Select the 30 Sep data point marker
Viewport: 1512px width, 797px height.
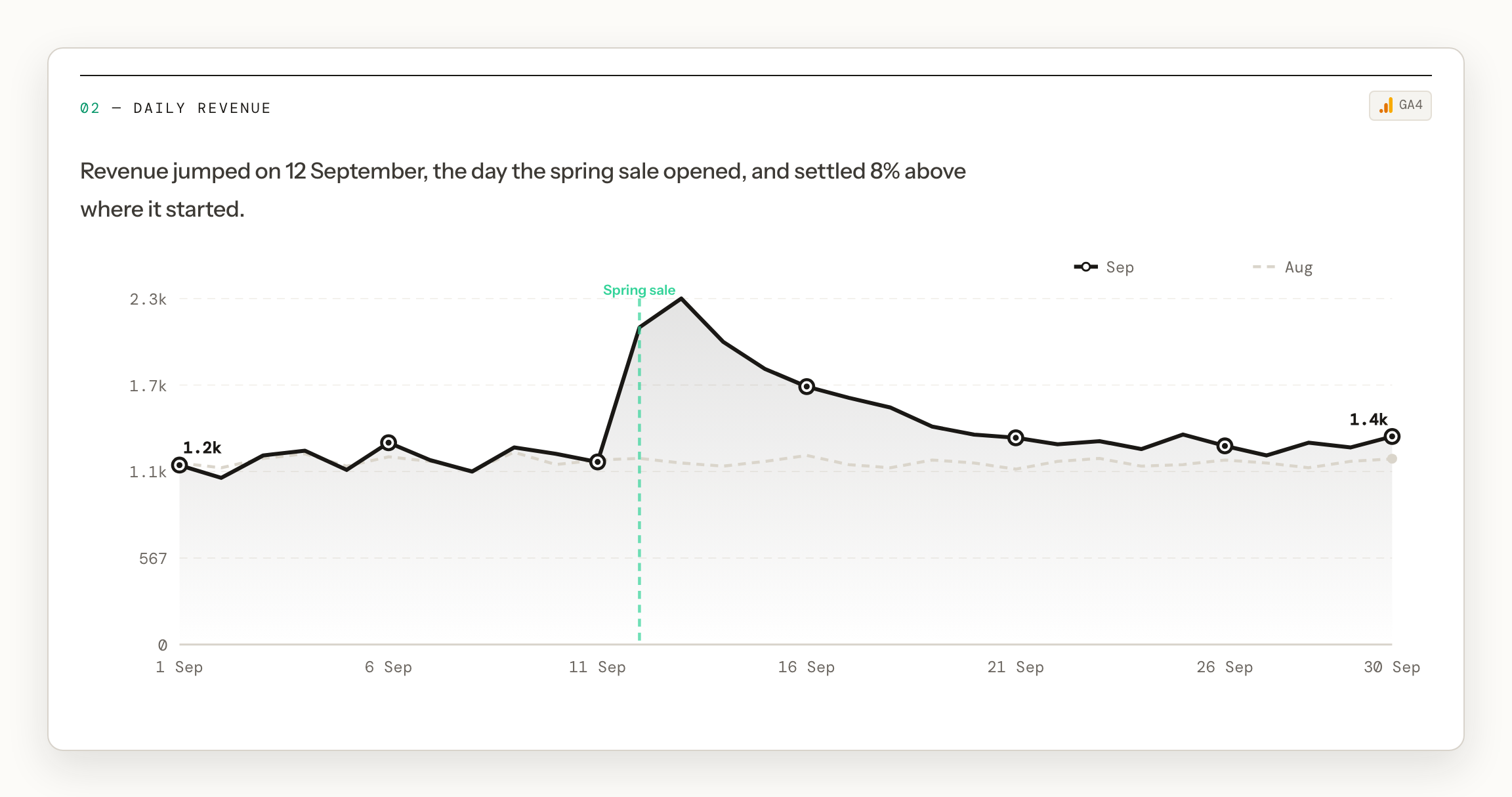[x=1392, y=436]
